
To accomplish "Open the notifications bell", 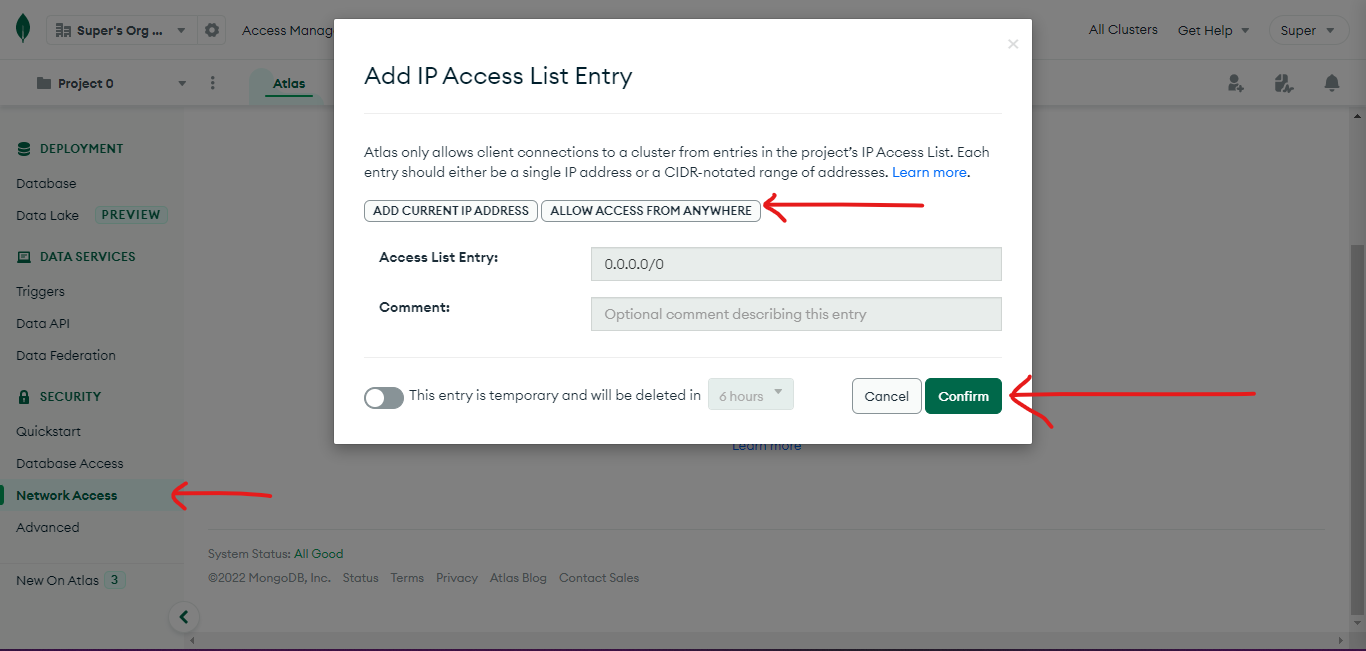I will pyautogui.click(x=1332, y=83).
